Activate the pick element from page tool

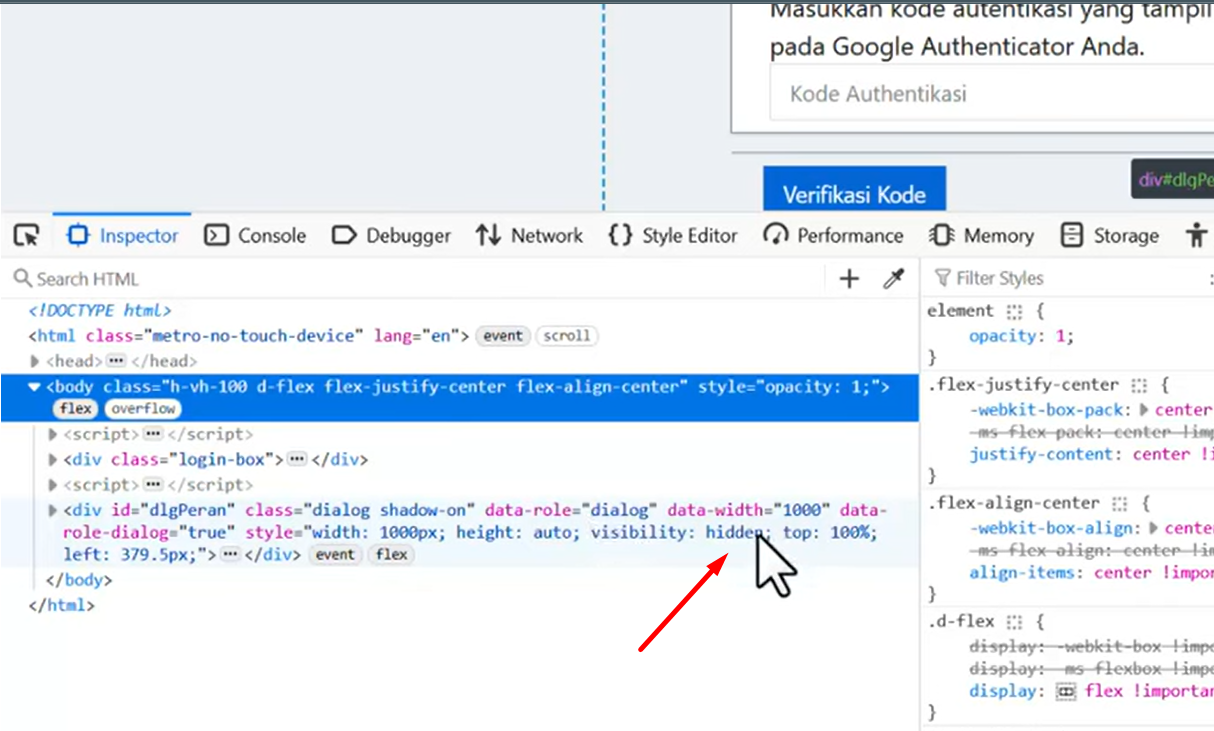click(27, 236)
